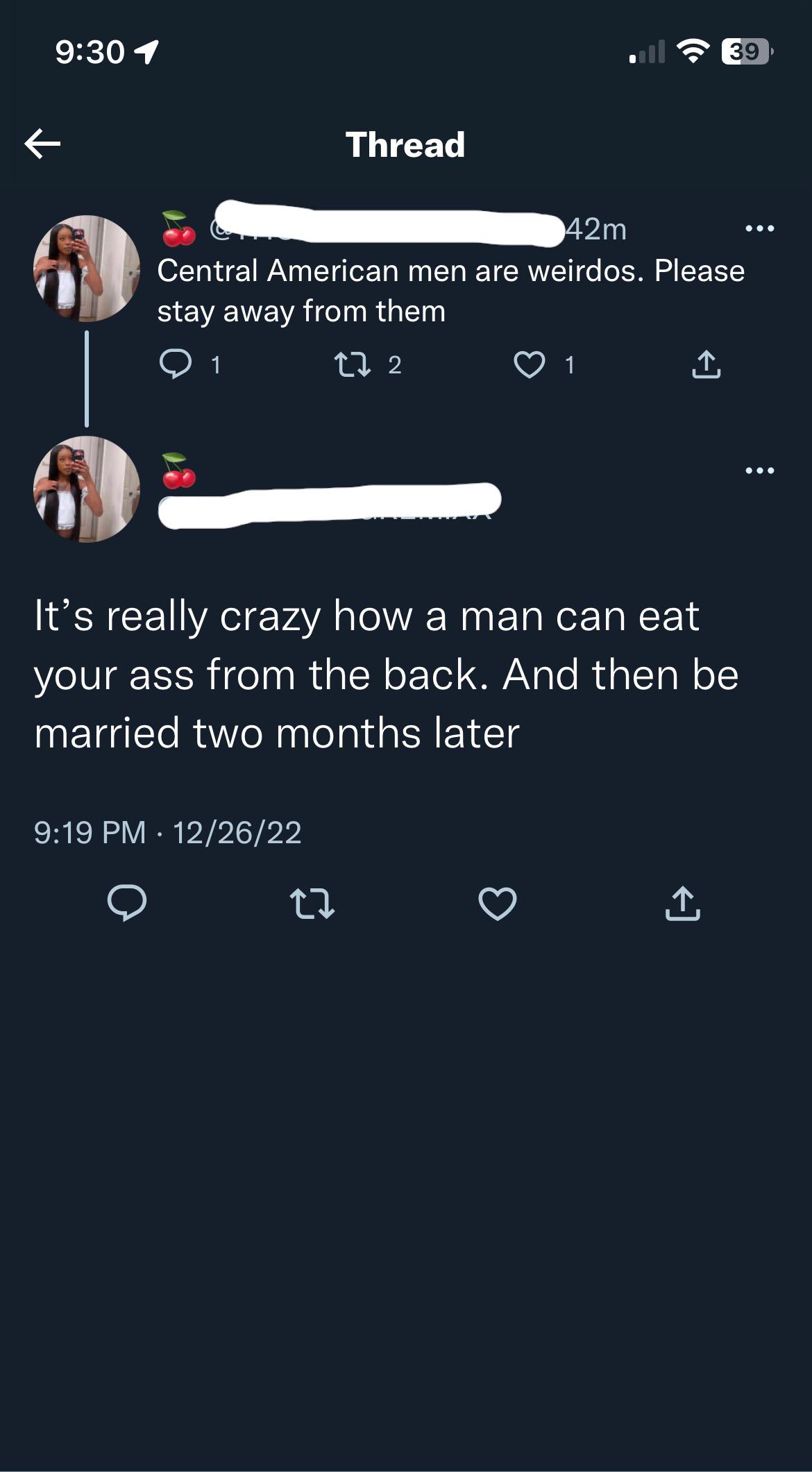
Task: Like the first tweet with 1 like
Action: (529, 364)
